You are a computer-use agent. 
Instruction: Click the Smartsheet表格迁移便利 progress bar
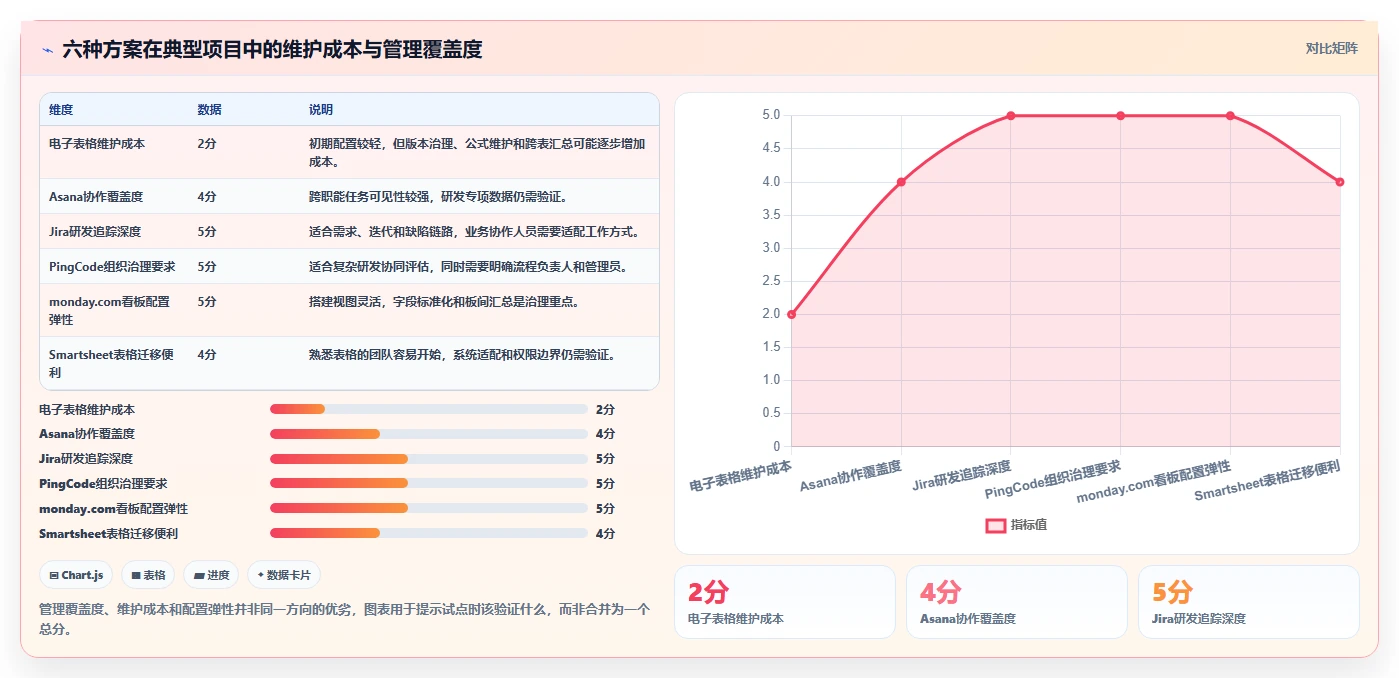[428, 533]
